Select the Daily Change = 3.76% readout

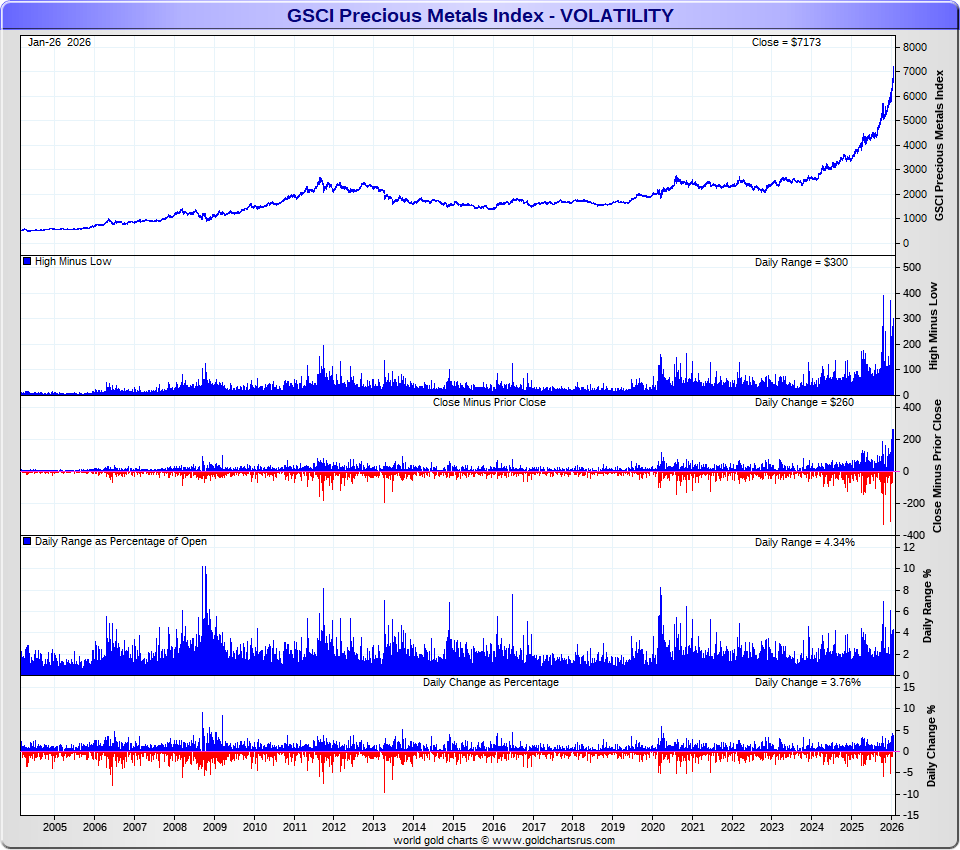807,682
